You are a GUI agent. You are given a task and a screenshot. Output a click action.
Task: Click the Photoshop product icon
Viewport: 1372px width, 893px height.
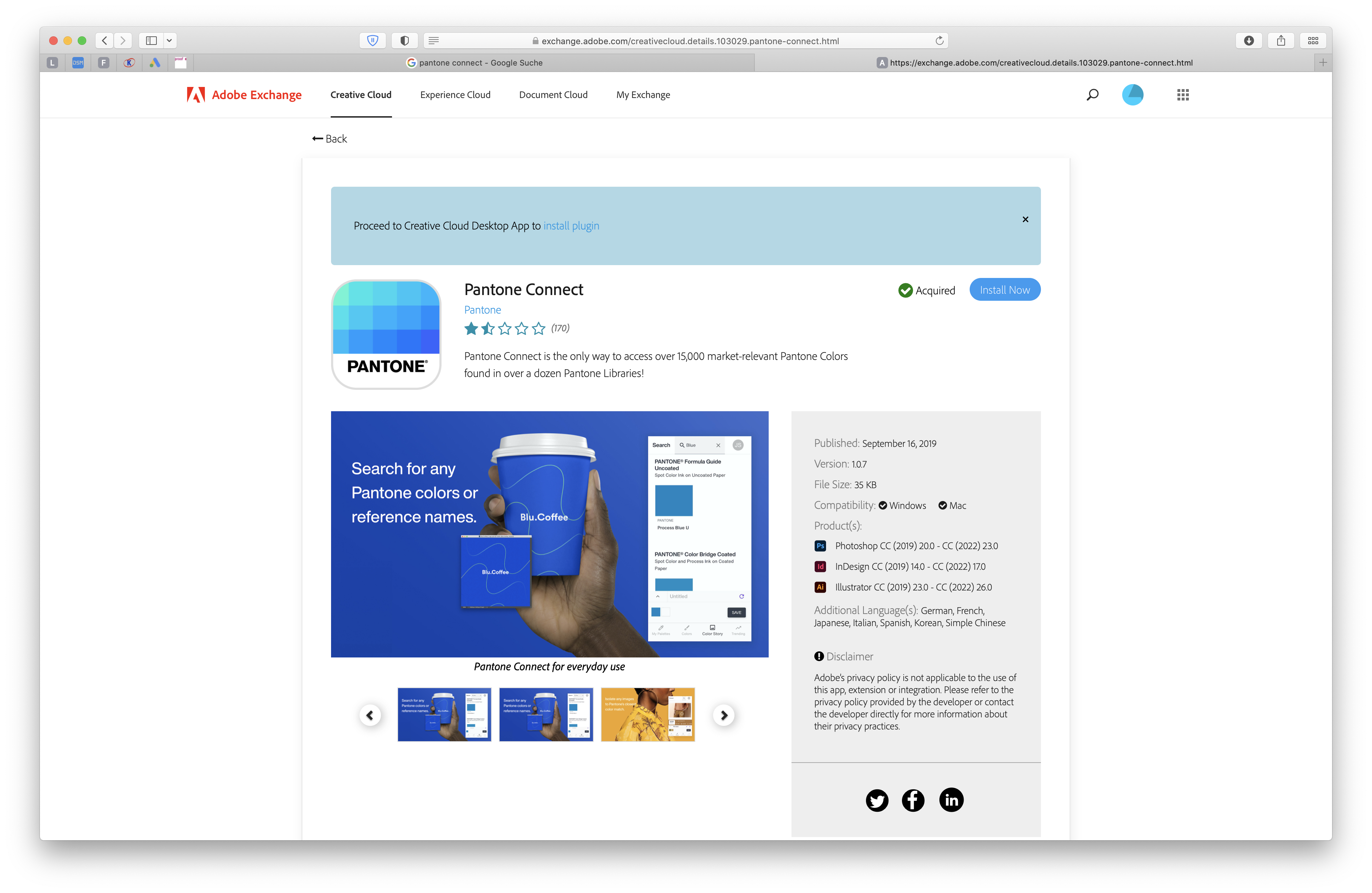(820, 545)
